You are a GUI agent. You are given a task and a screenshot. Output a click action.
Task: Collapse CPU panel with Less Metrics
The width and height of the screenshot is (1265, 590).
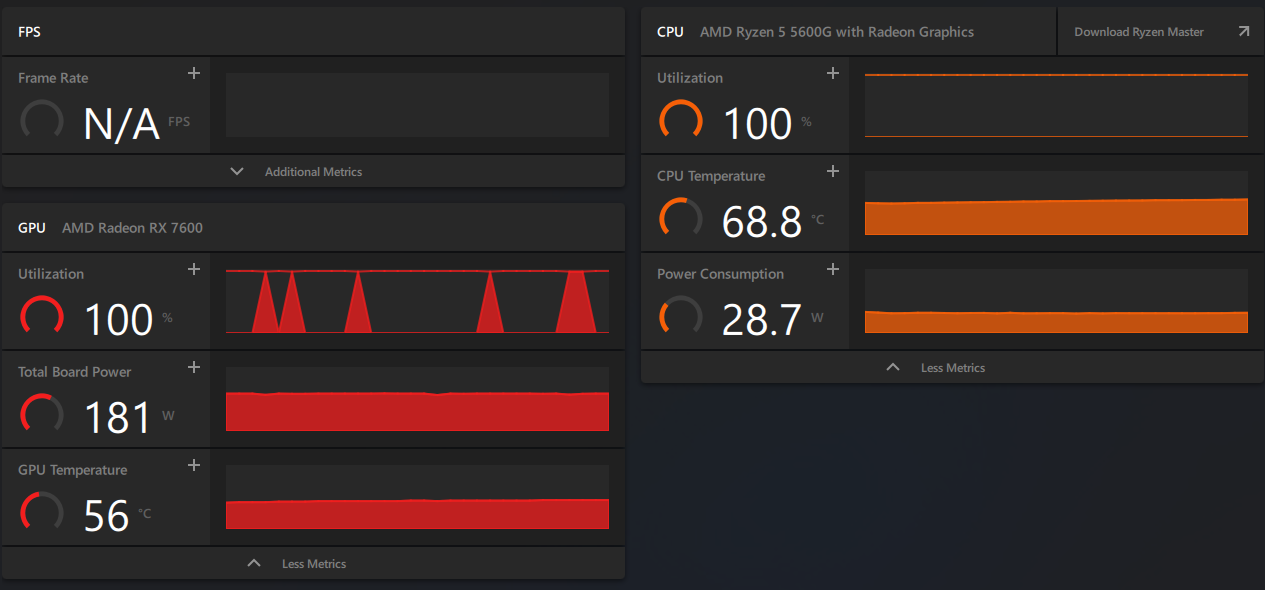click(952, 367)
